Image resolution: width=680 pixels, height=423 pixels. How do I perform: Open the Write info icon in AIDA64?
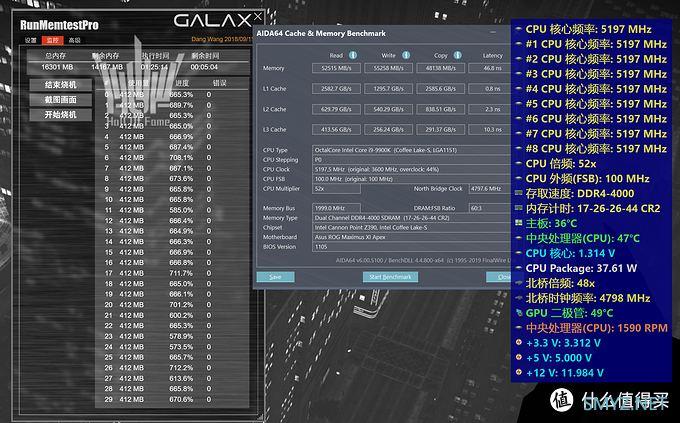(406, 55)
